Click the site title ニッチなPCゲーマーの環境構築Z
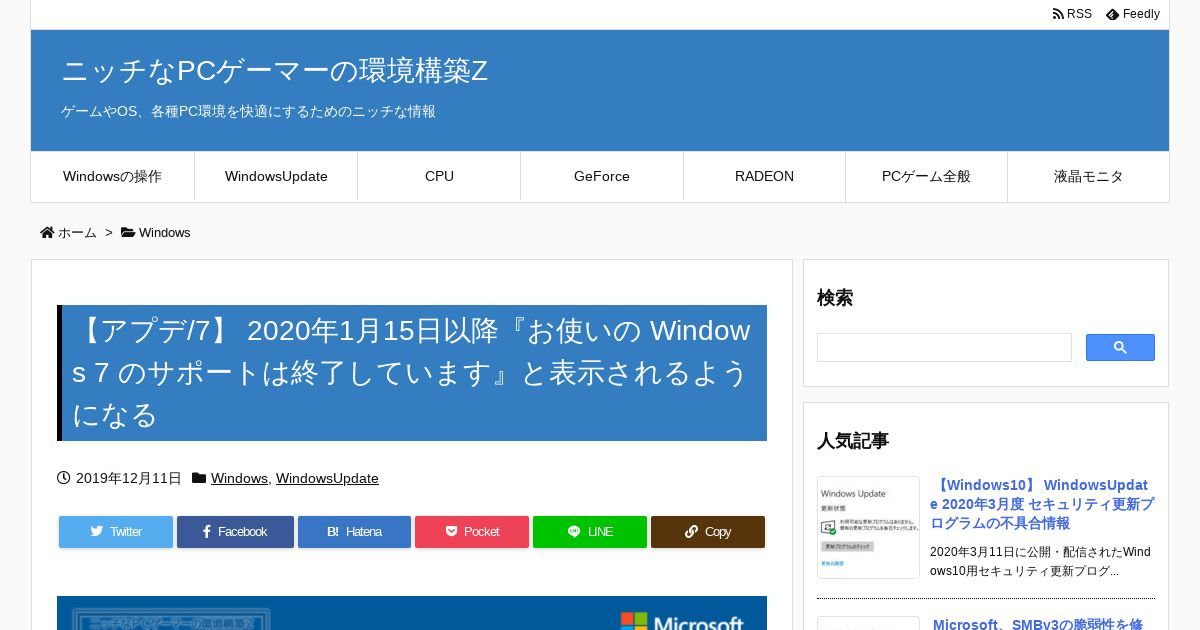Viewport: 1200px width, 630px height. tap(275, 71)
